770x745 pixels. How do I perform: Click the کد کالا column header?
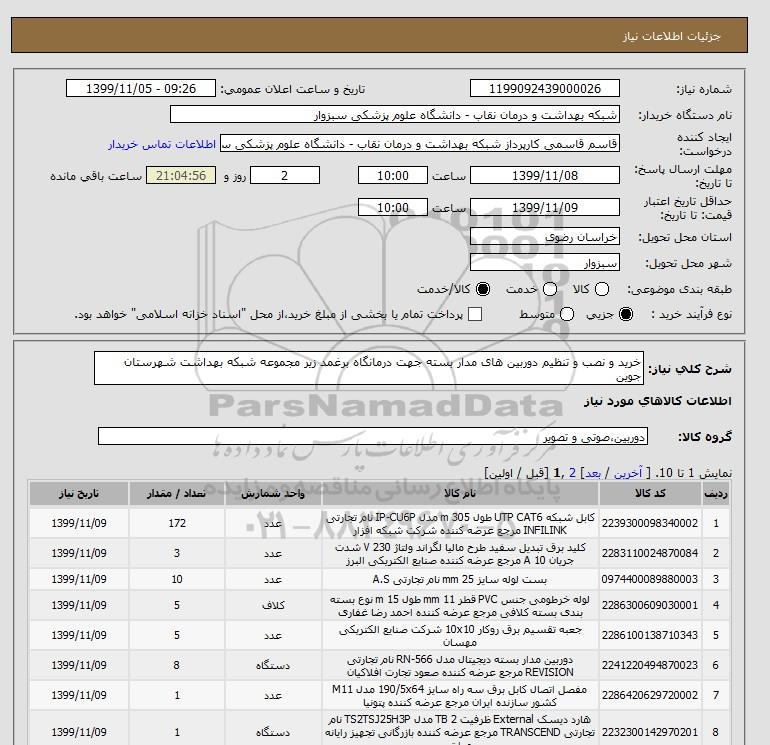(650, 494)
